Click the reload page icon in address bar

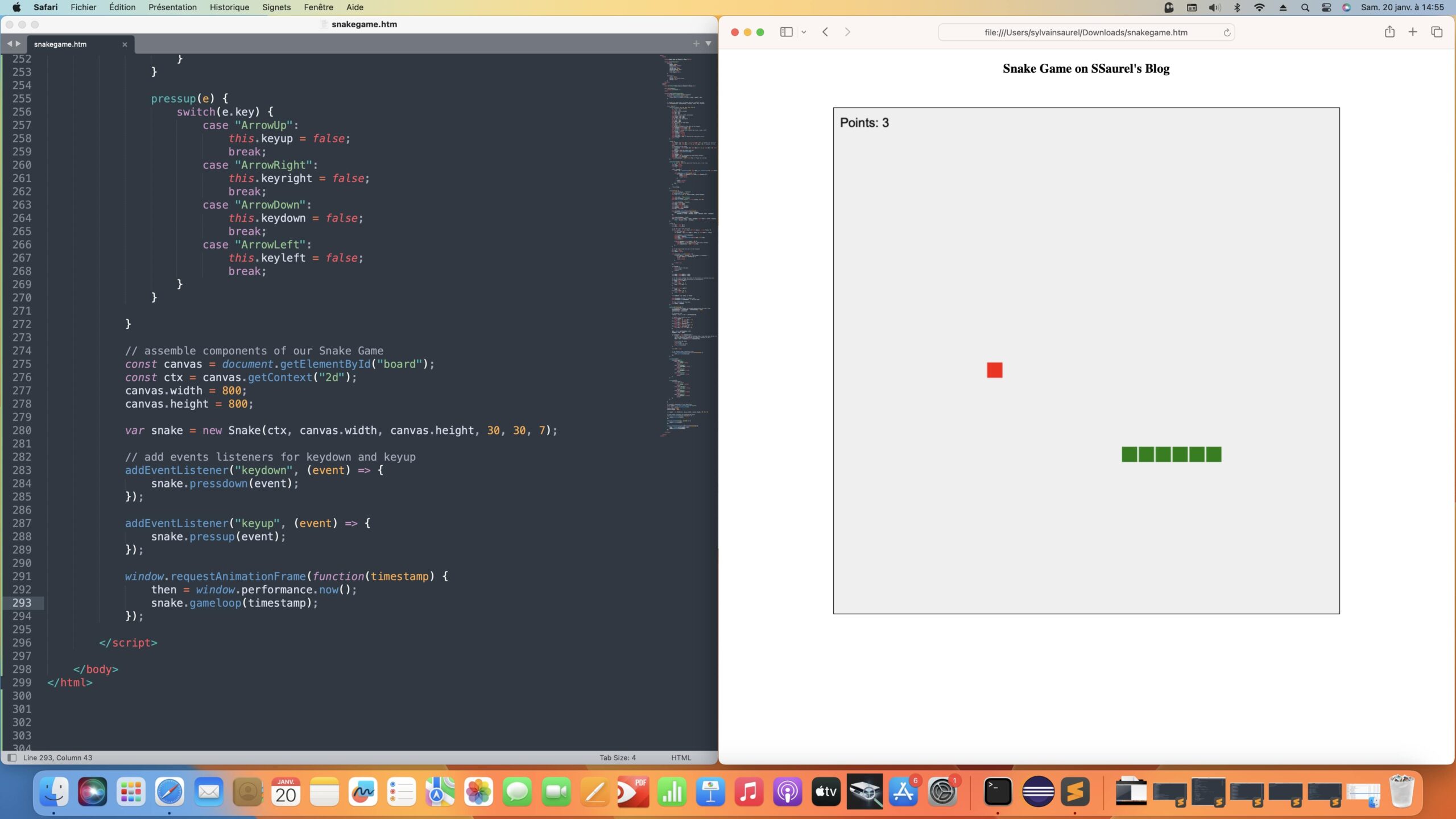pyautogui.click(x=1227, y=32)
